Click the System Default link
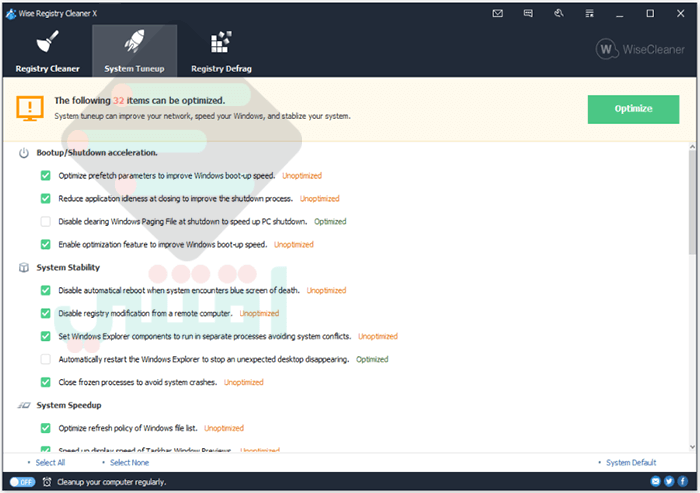Image resolution: width=700 pixels, height=493 pixels. [631, 463]
